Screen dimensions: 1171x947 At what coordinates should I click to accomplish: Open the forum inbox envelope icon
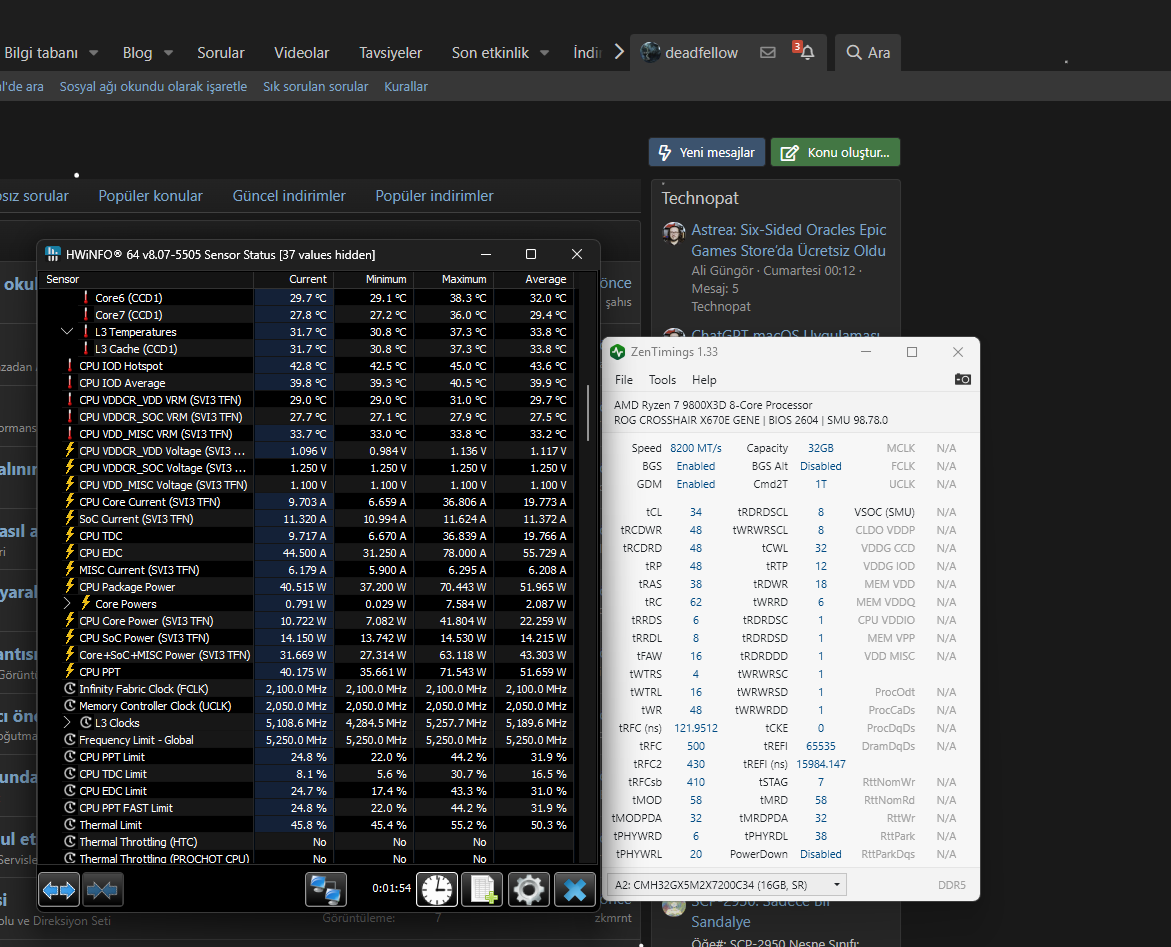[x=768, y=52]
